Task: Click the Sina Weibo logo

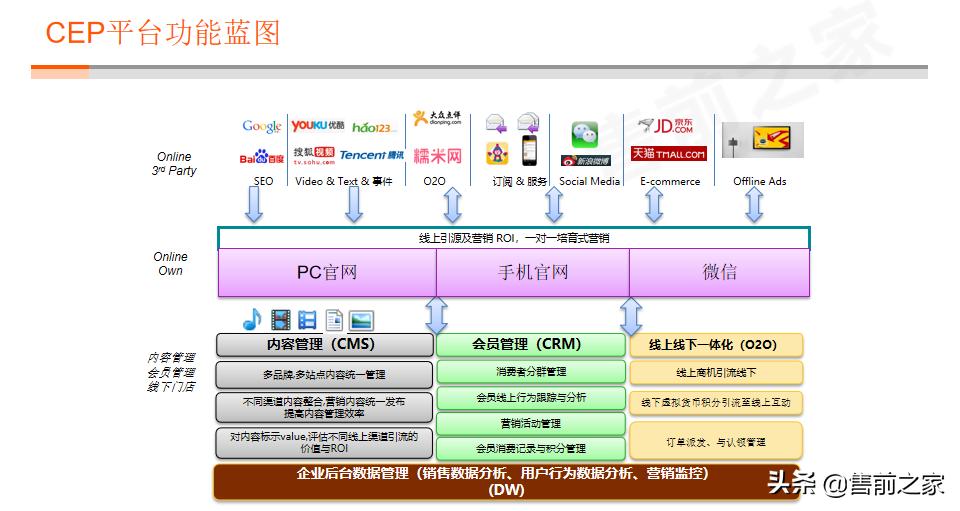Action: [x=586, y=160]
